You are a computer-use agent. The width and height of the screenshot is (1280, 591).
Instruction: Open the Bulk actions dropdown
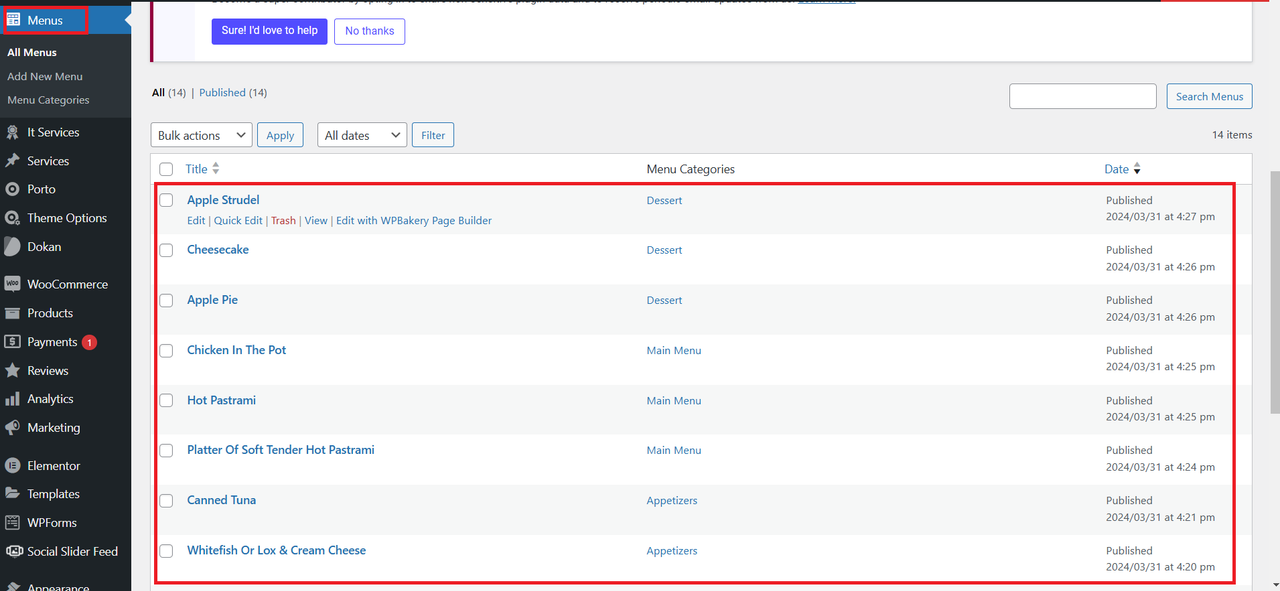[x=202, y=135]
